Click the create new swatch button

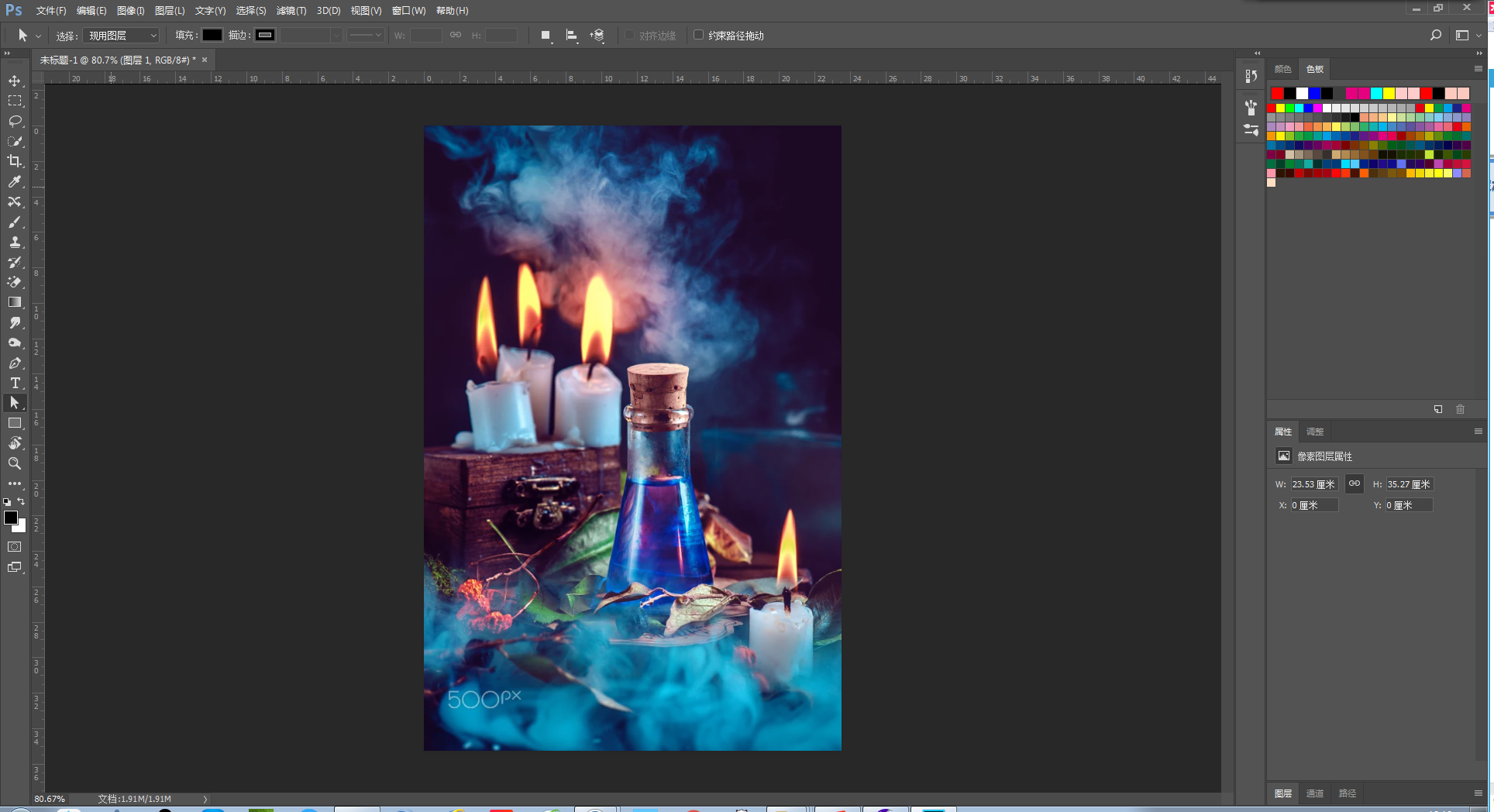point(1438,409)
